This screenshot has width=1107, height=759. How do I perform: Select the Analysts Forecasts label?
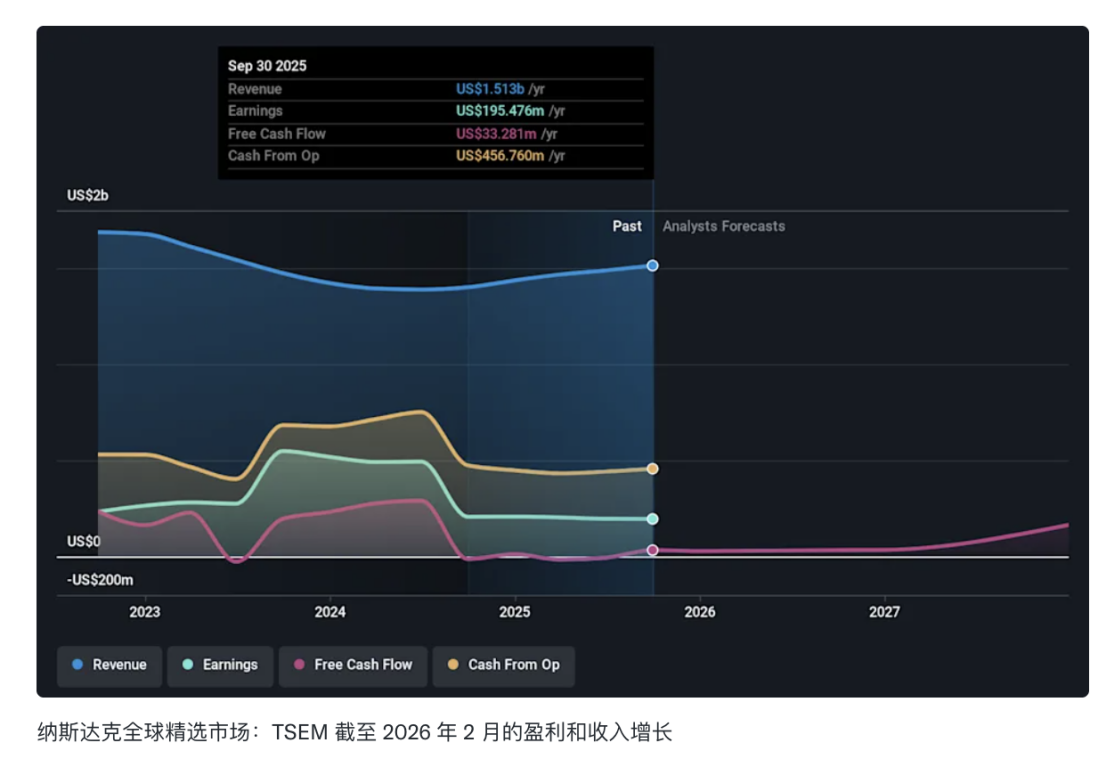tap(723, 227)
